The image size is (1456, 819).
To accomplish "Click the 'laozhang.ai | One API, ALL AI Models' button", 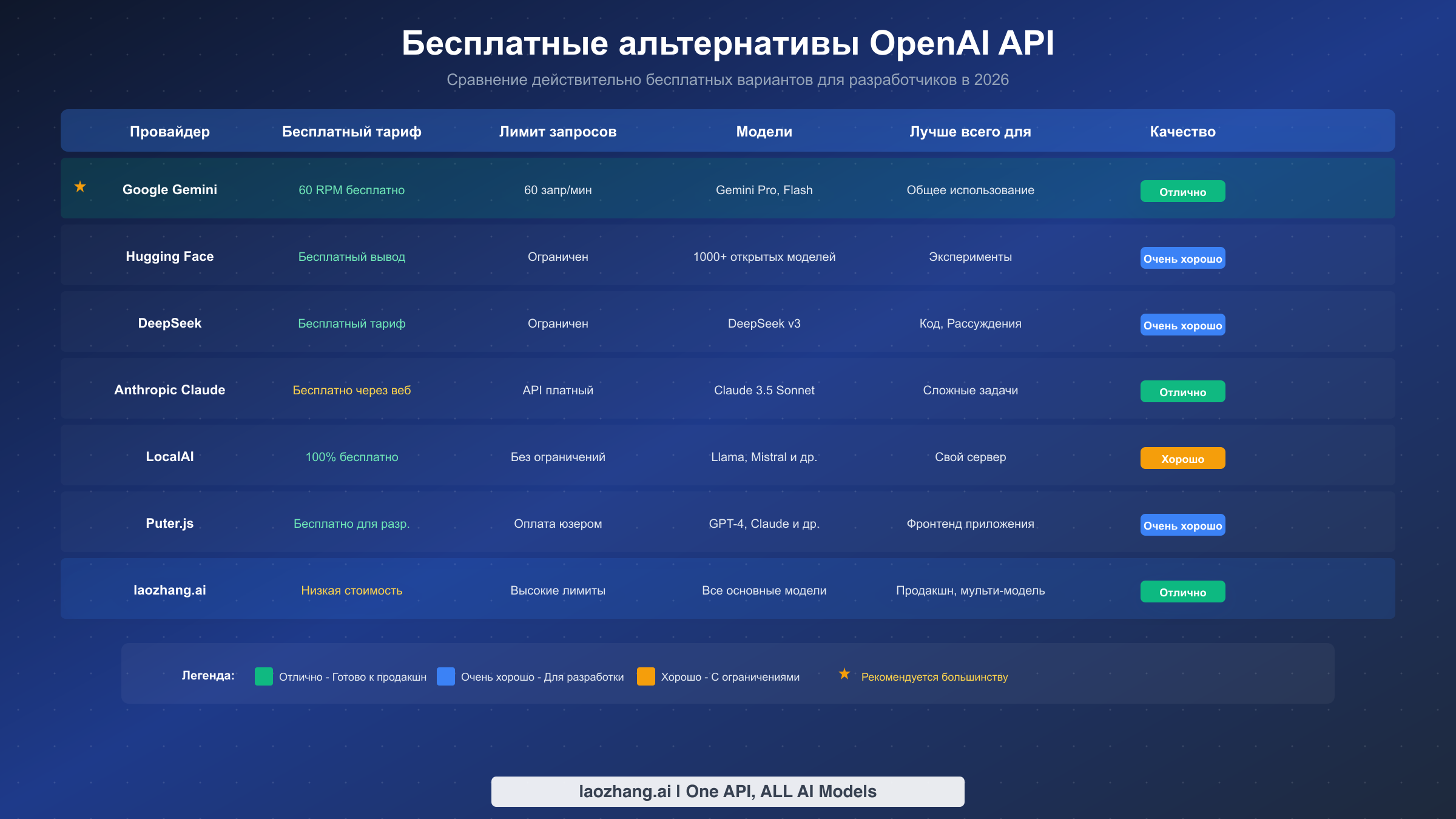I will coord(727,791).
